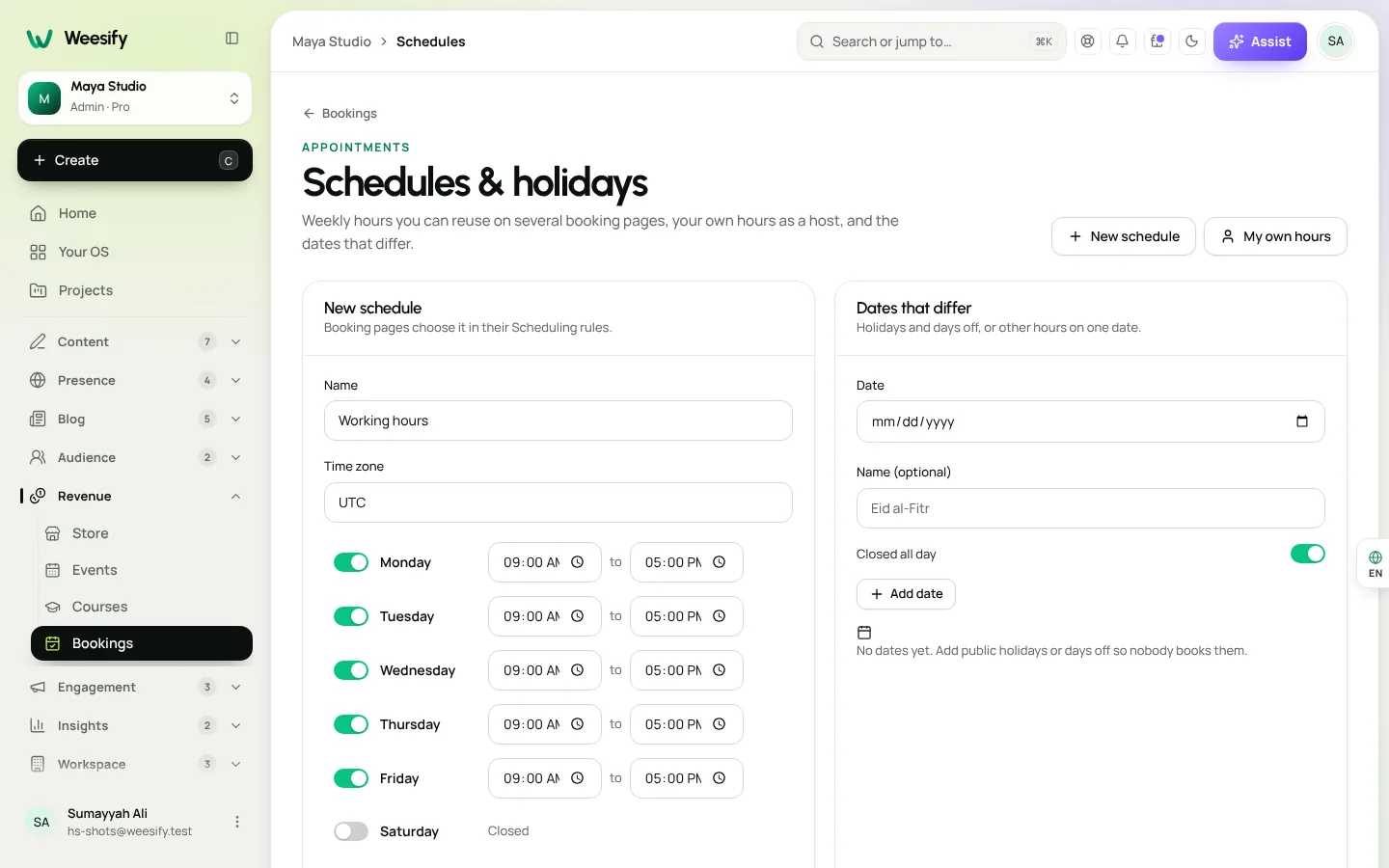Open Thursday start time clock picker

[578, 724]
